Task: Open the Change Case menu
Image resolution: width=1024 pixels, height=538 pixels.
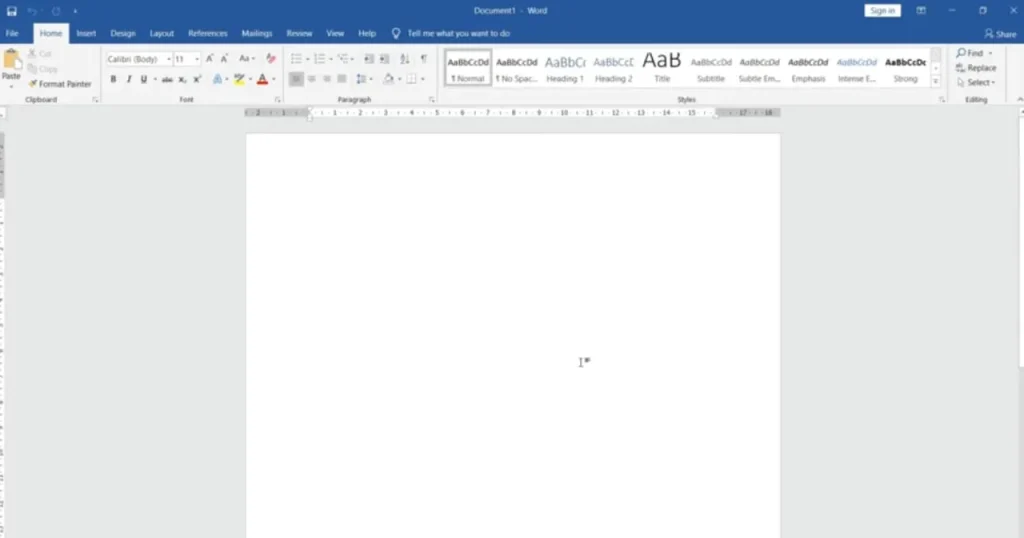Action: (246, 59)
